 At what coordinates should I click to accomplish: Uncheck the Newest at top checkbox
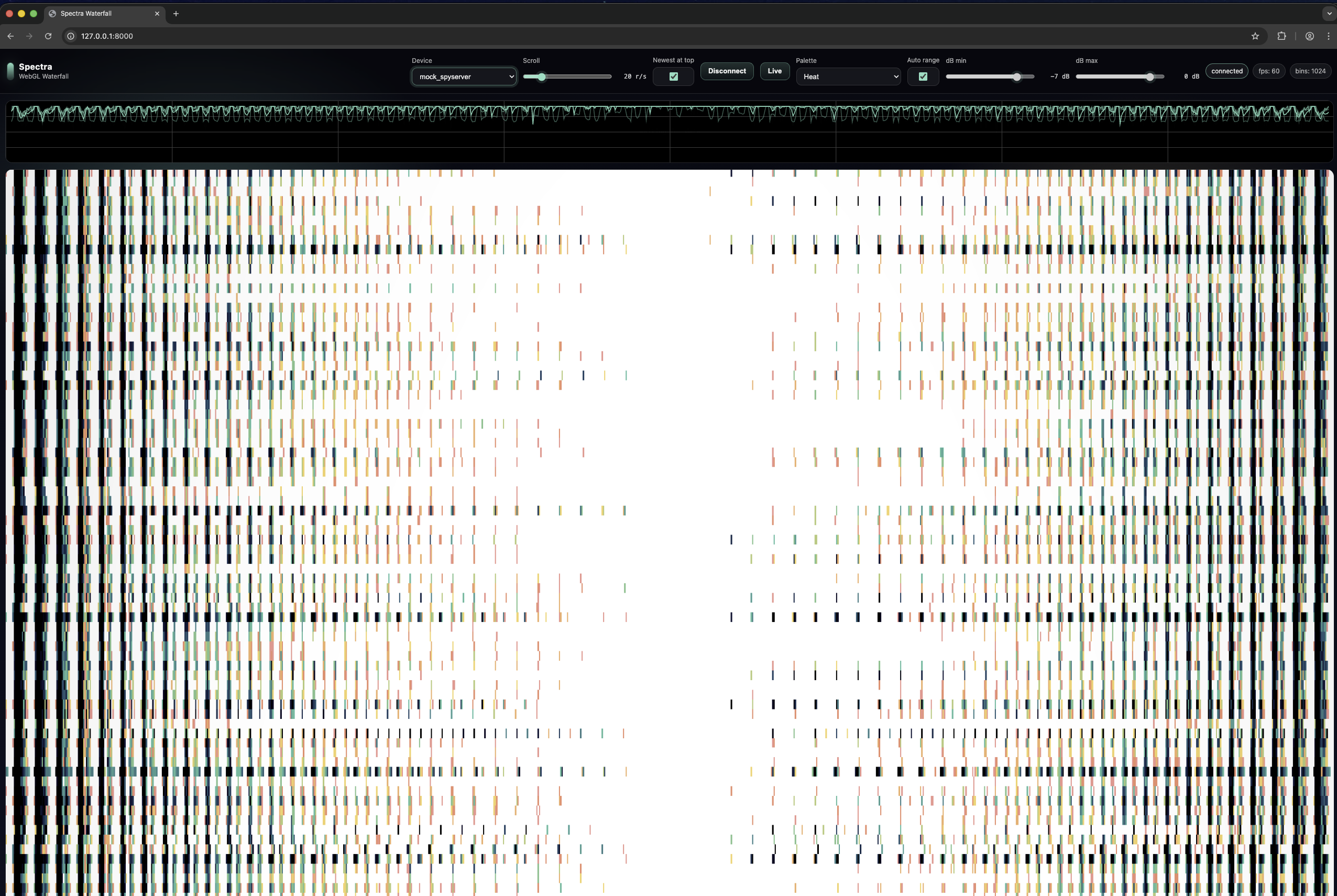click(x=673, y=76)
